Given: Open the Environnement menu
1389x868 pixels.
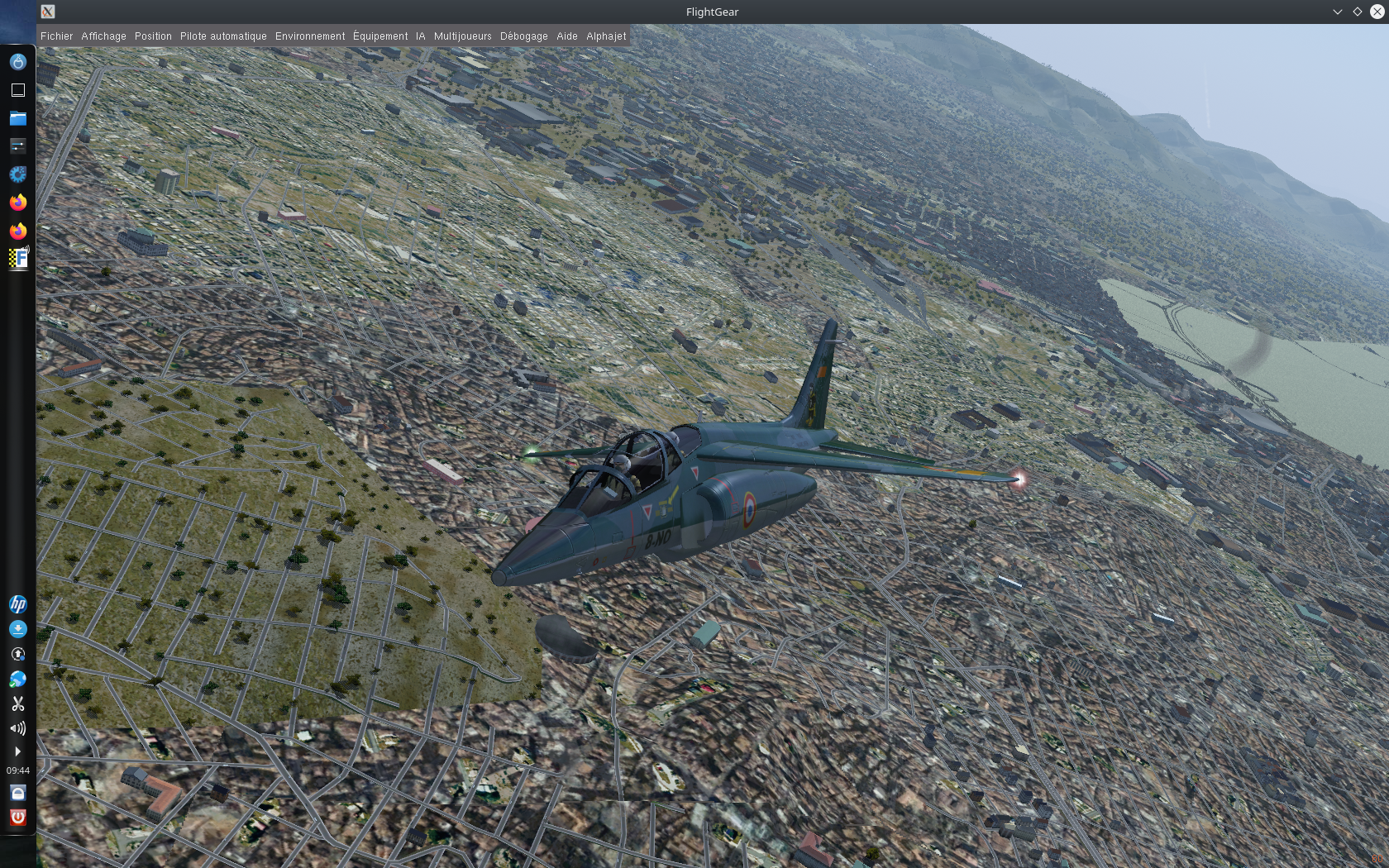Looking at the screenshot, I should click(x=310, y=36).
